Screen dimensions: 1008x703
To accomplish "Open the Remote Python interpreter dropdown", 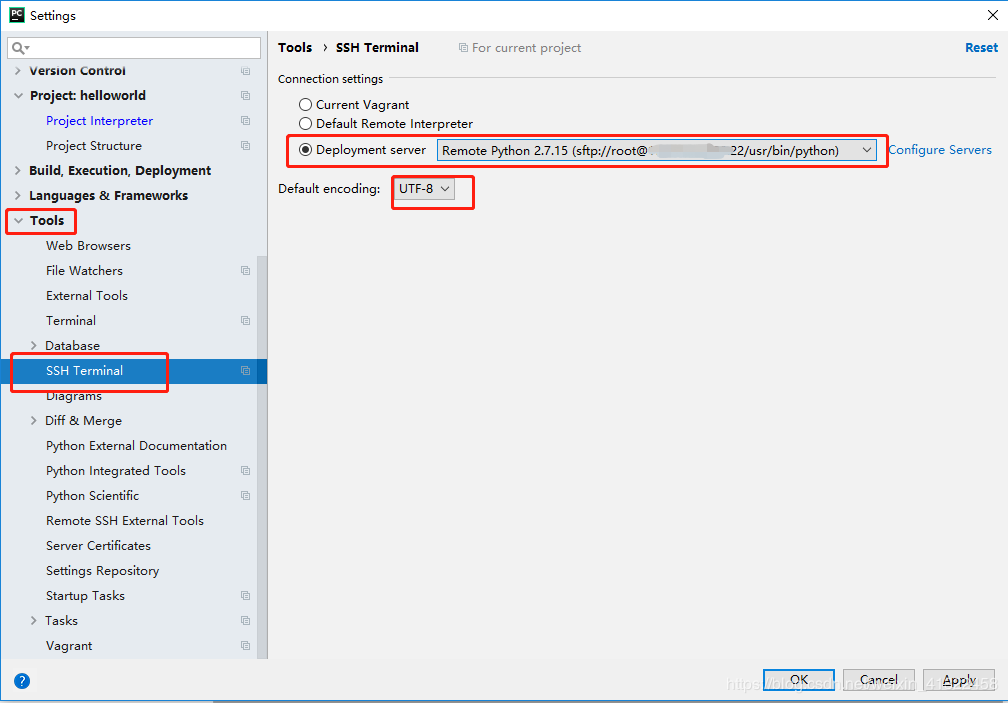I will (x=866, y=150).
